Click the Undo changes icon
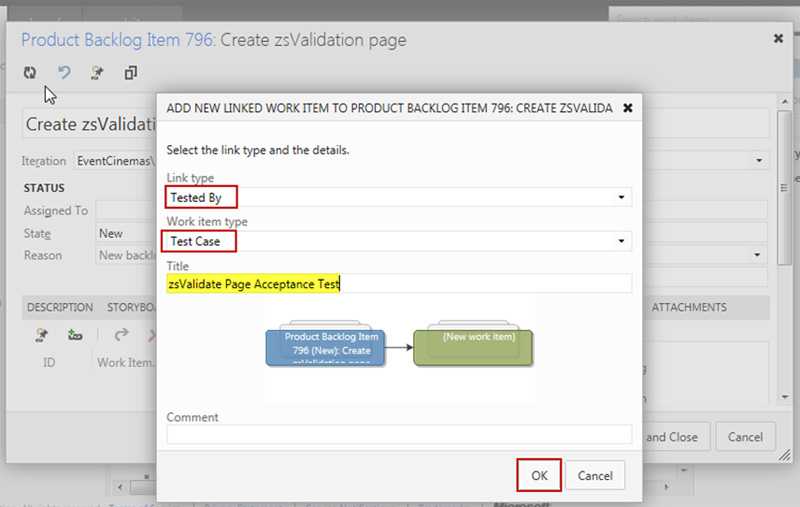The image size is (800, 507). coord(64,72)
